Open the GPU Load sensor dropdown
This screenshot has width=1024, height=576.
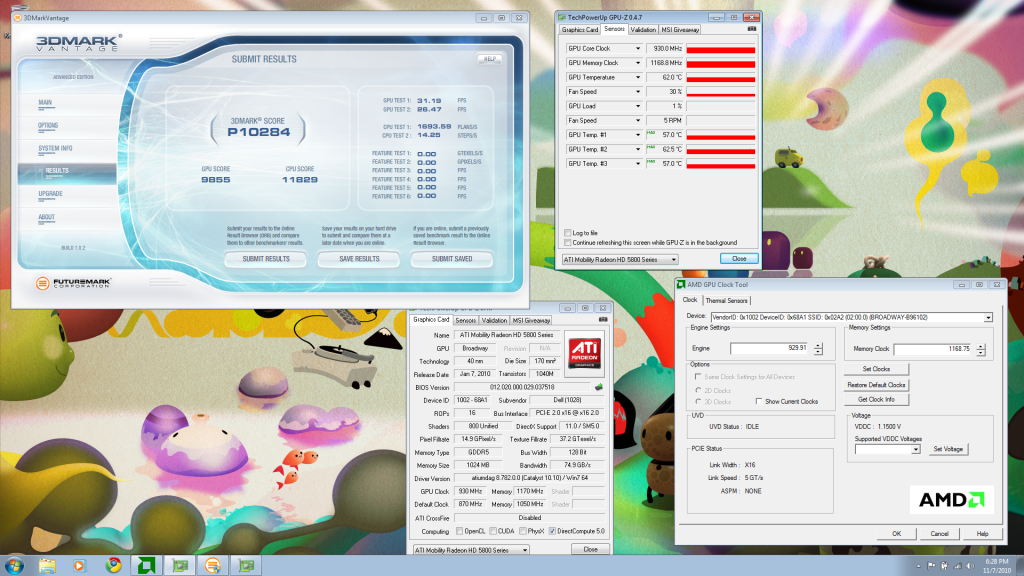click(638, 106)
